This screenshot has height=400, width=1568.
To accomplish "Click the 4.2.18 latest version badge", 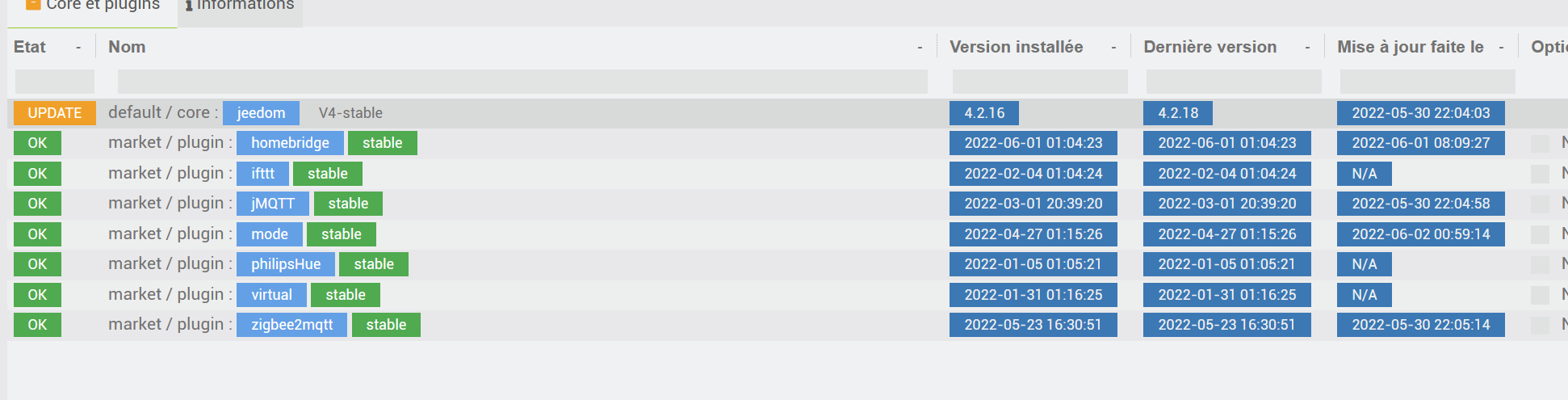I will (1178, 113).
